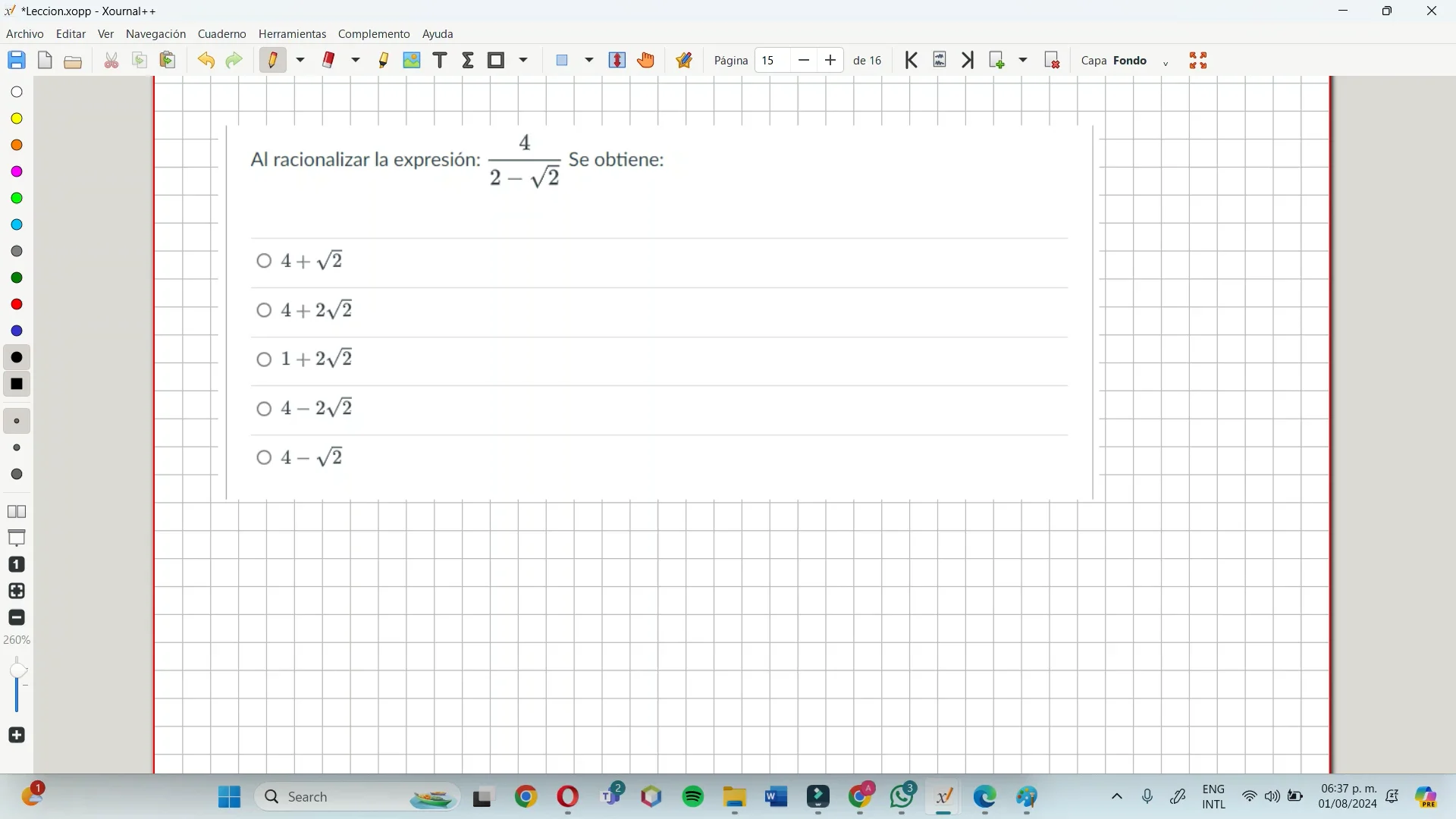Open the Complemento menu

tap(374, 33)
